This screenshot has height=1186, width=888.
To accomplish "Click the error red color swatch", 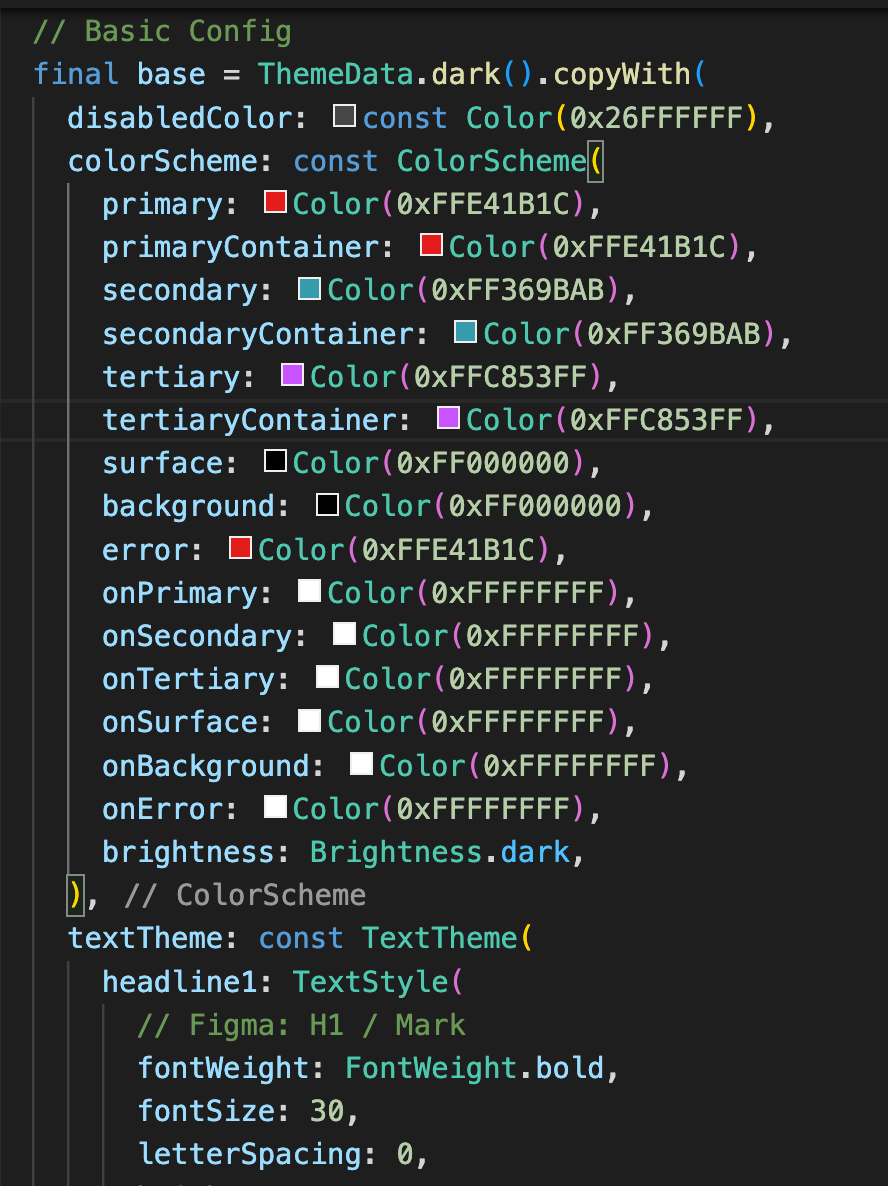I will [241, 548].
